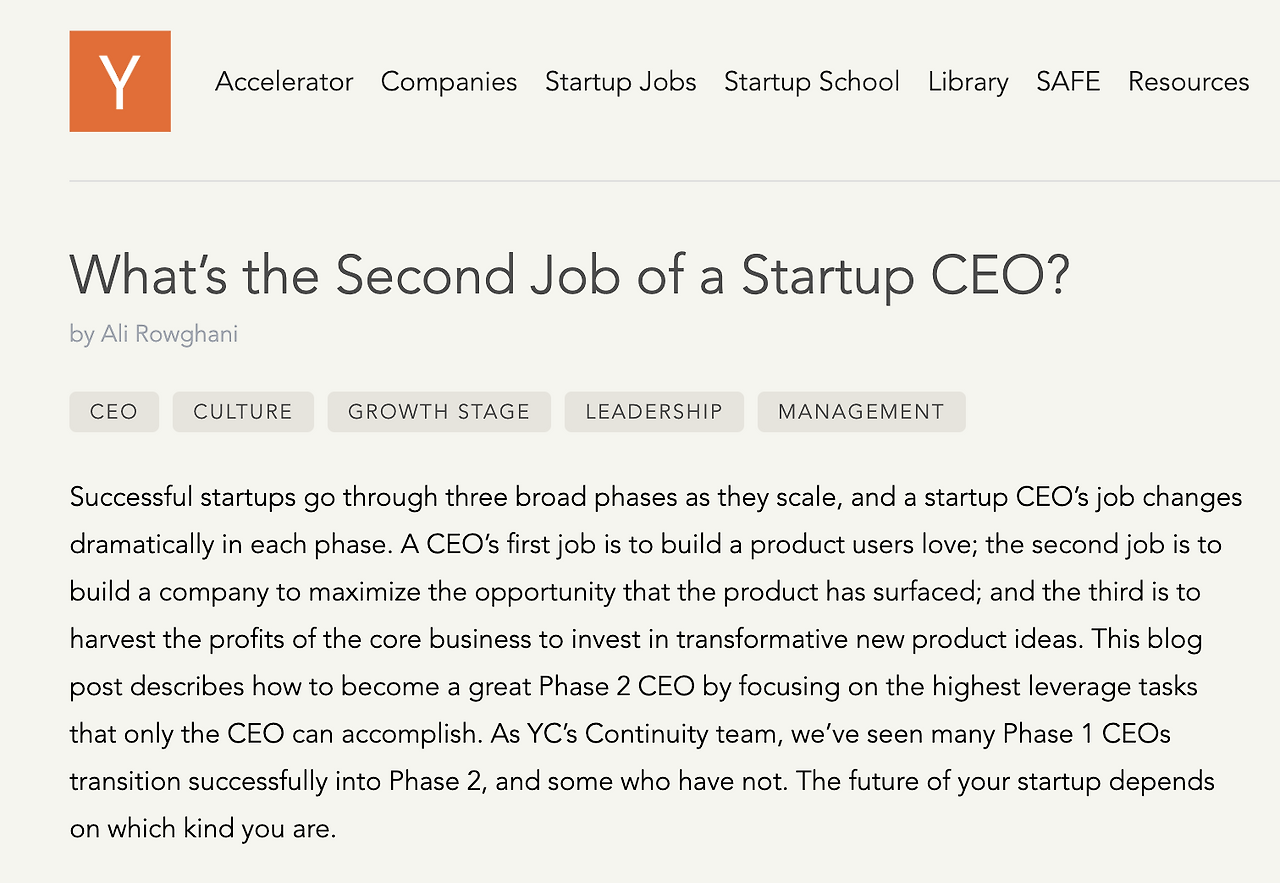The width and height of the screenshot is (1280, 883).
Task: Expand the Resources menu
Action: [1188, 82]
